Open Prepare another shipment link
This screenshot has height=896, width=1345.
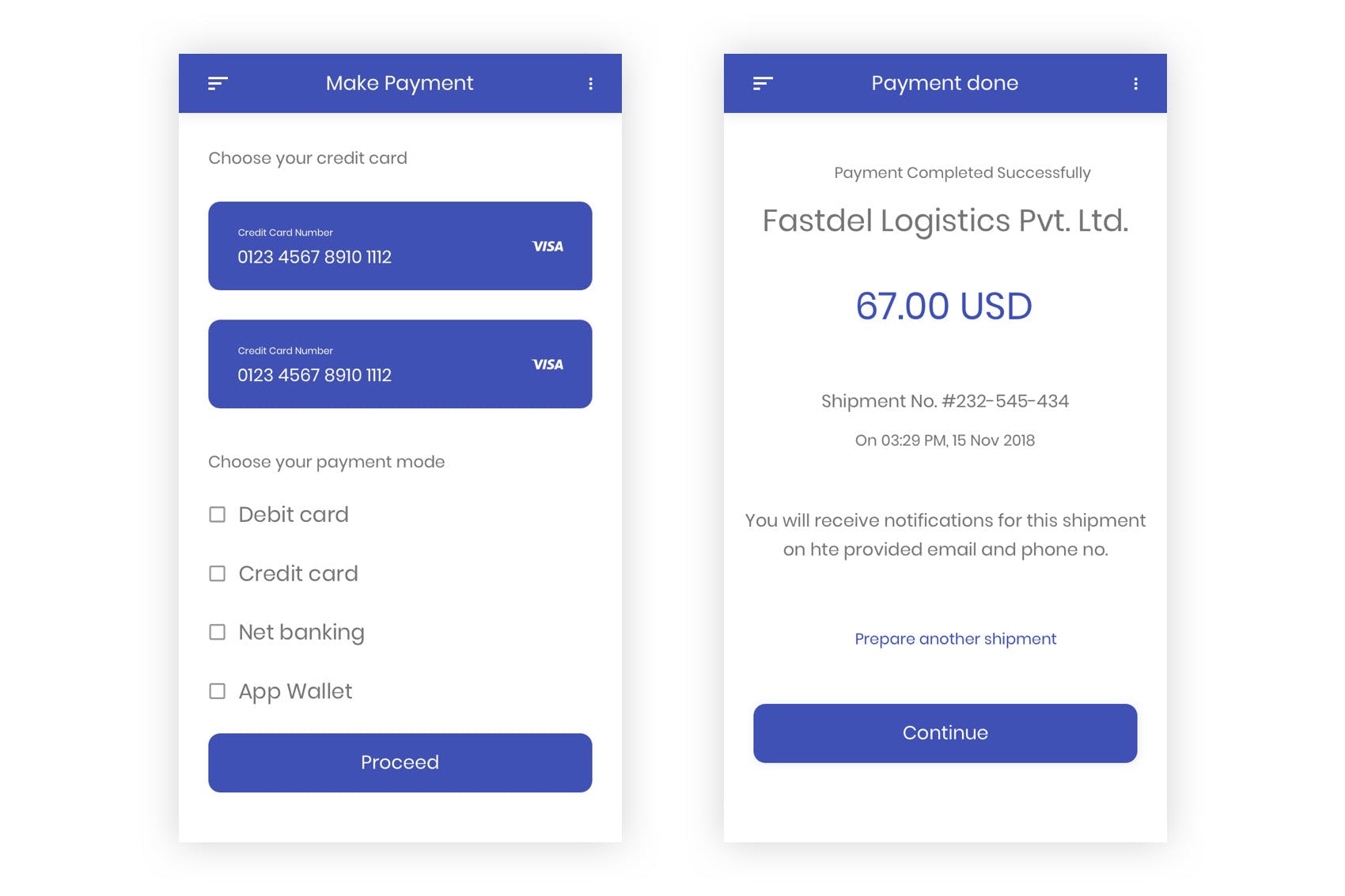click(x=954, y=639)
